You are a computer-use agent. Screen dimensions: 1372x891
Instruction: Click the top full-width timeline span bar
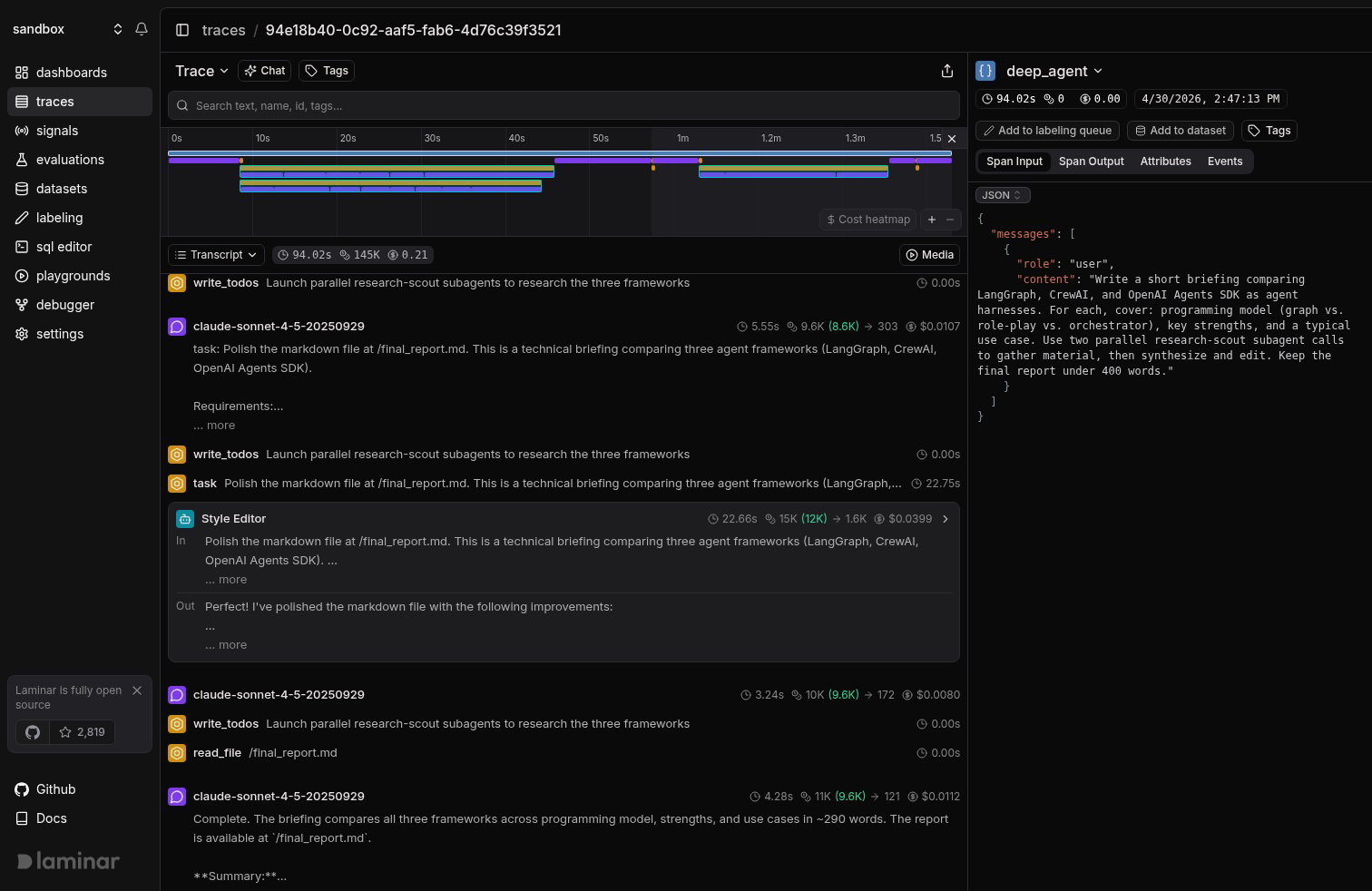560,153
